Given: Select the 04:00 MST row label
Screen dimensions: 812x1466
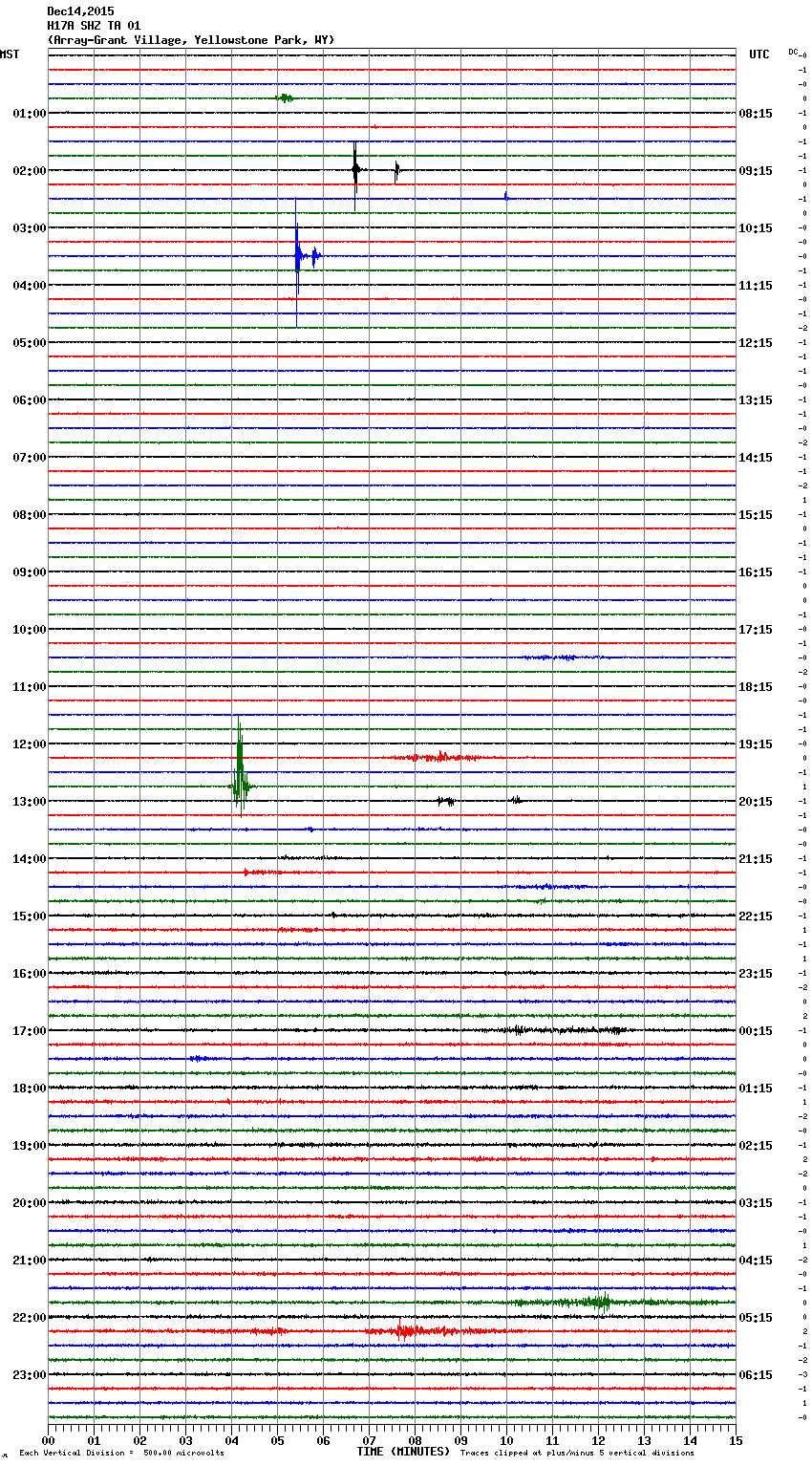Looking at the screenshot, I should pos(29,286).
